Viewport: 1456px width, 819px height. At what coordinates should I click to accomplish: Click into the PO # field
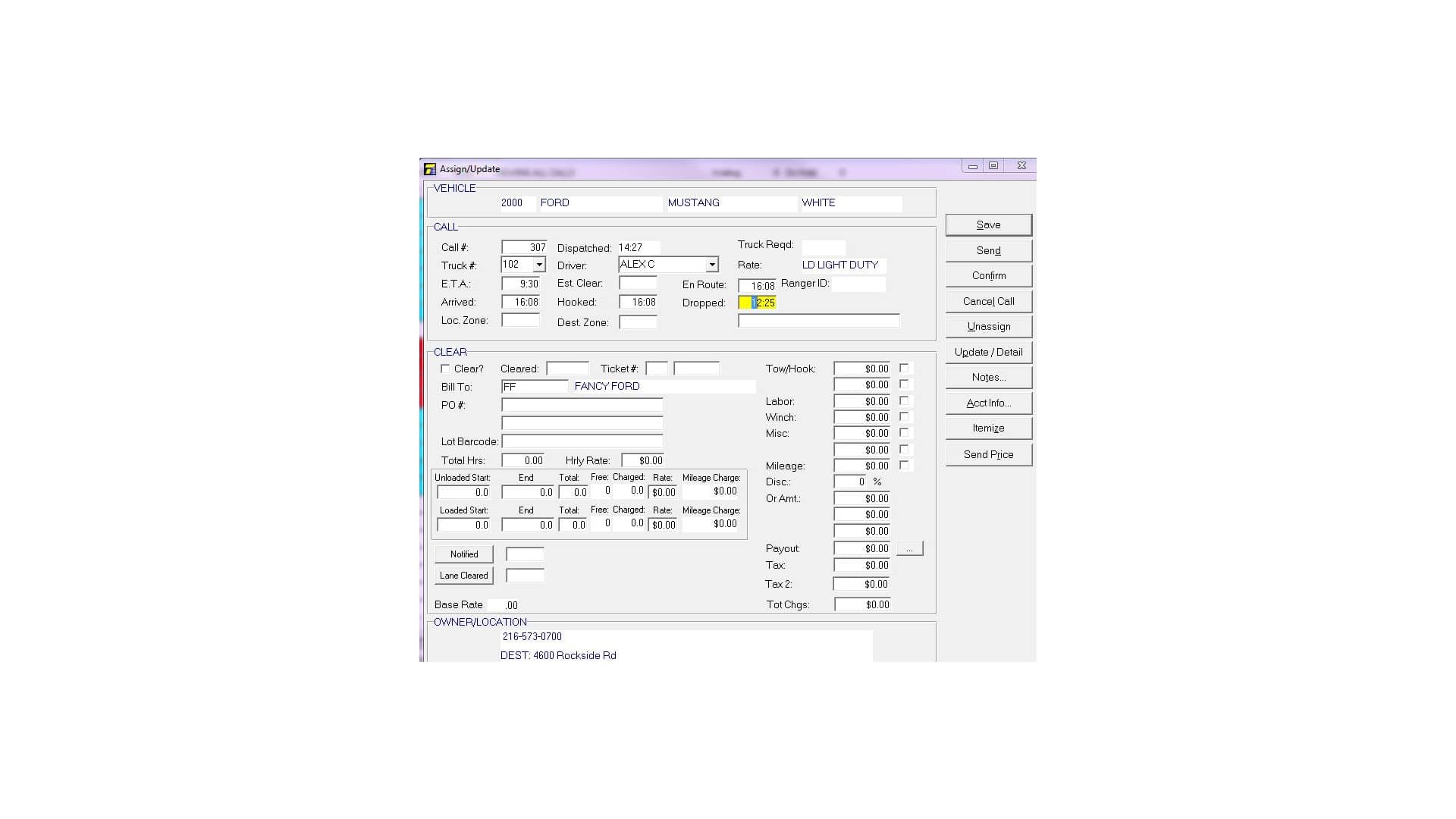click(582, 405)
